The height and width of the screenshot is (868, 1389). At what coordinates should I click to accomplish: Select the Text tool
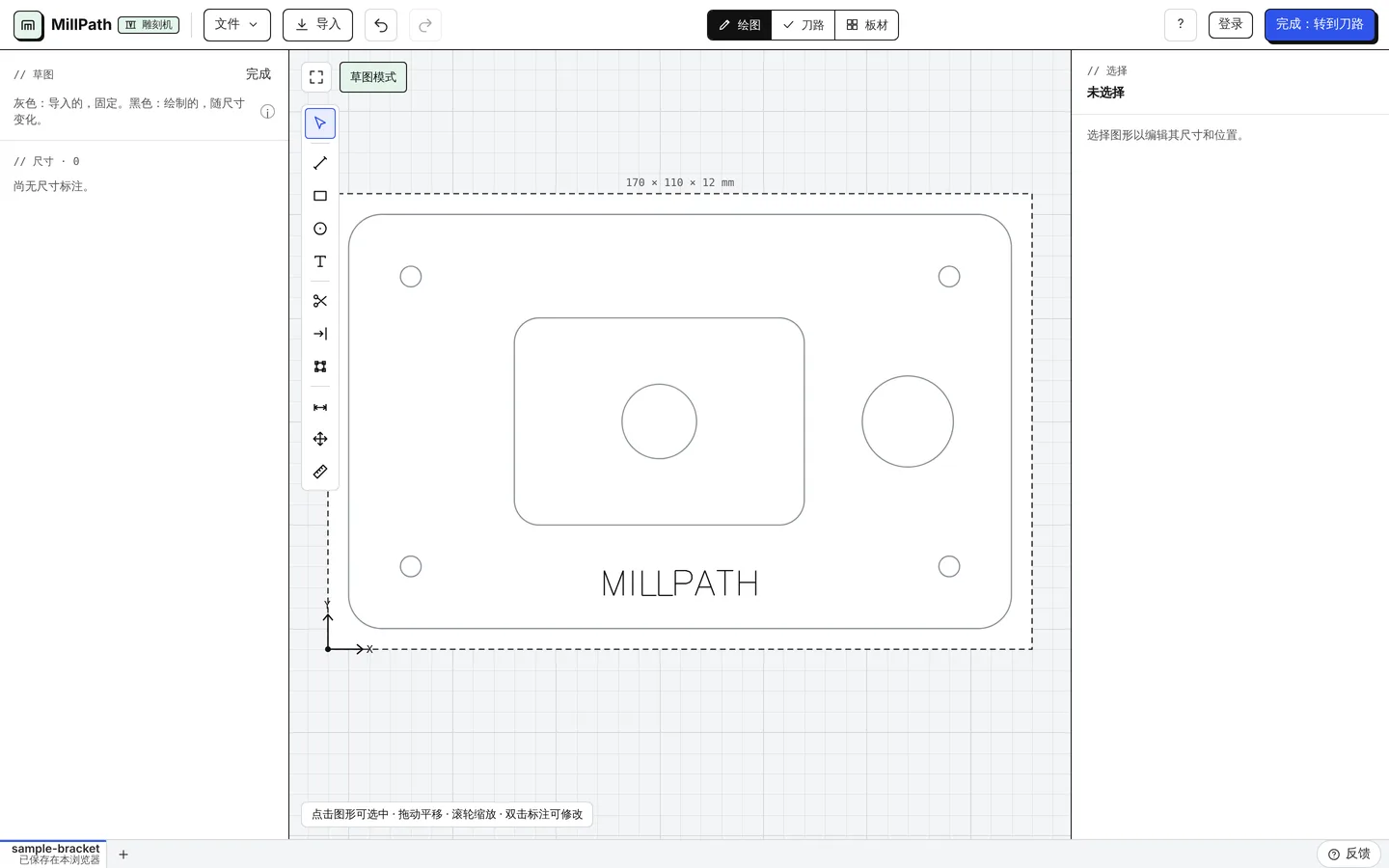click(x=320, y=261)
